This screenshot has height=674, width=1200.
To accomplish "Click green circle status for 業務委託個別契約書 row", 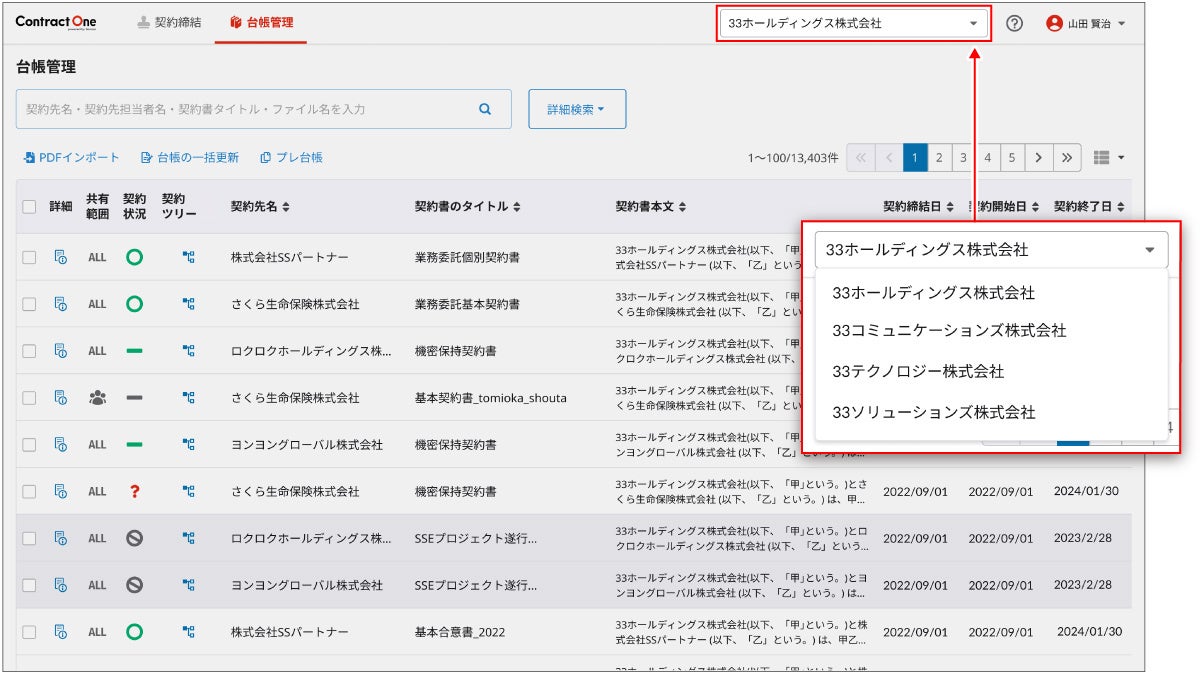I will coord(134,257).
